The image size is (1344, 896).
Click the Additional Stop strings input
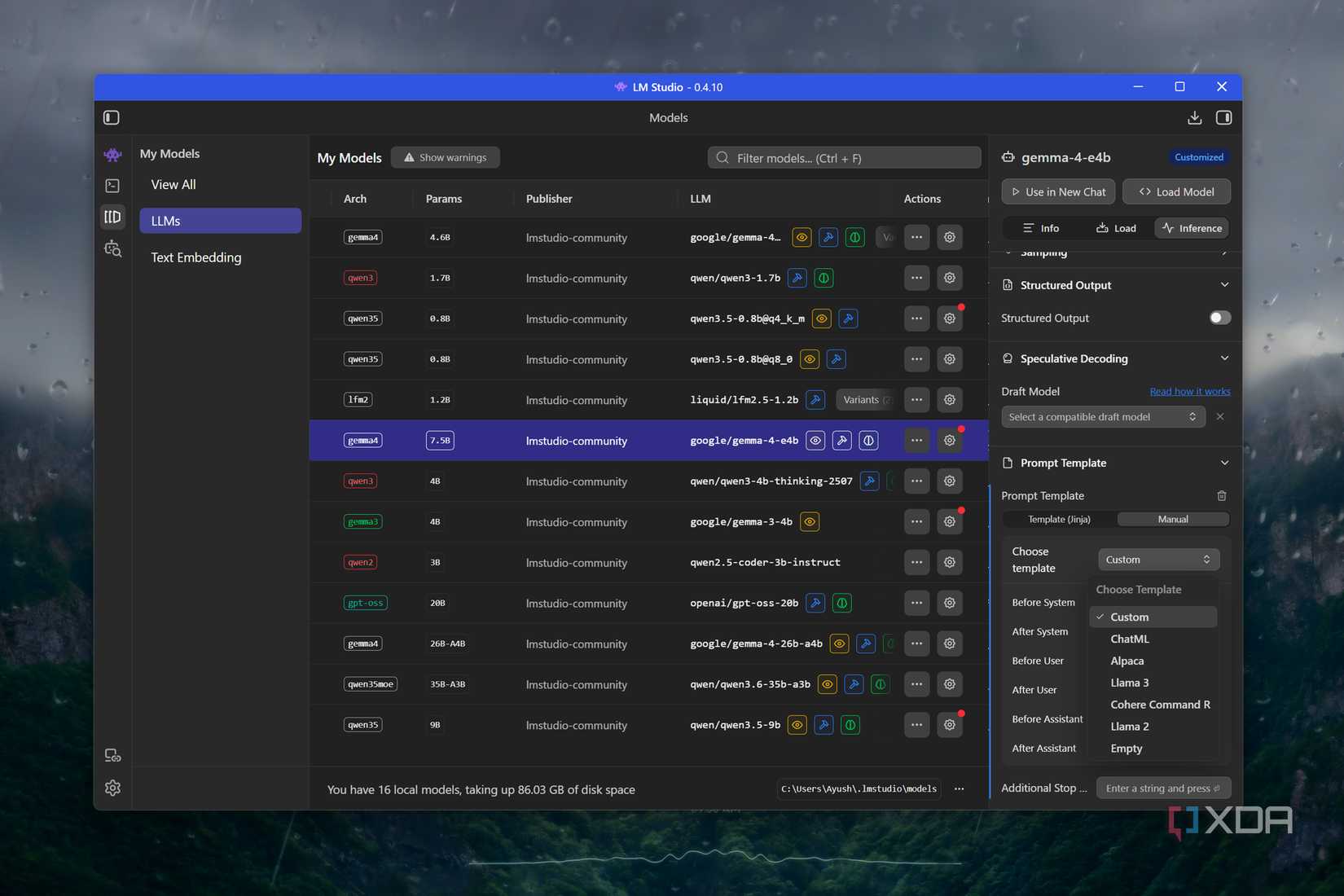click(x=1163, y=788)
